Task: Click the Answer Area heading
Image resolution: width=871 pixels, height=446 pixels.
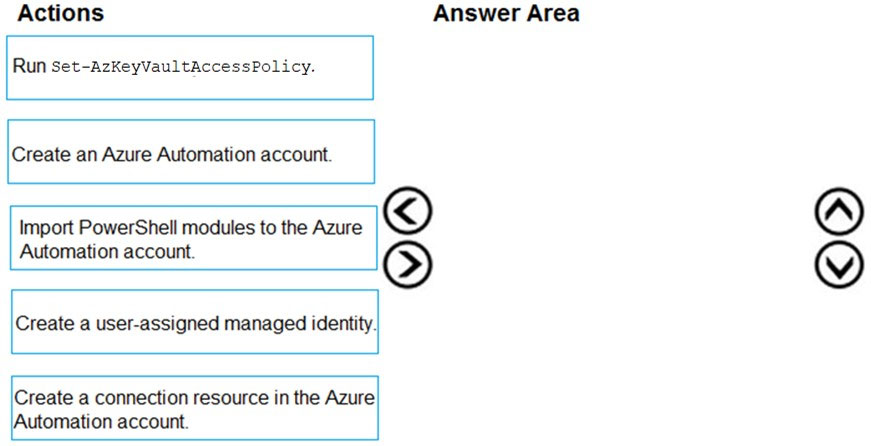Action: point(506,14)
